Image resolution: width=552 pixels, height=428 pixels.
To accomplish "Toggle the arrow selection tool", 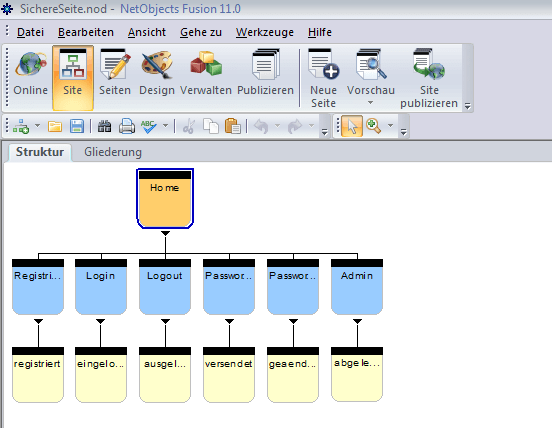I will coord(352,126).
